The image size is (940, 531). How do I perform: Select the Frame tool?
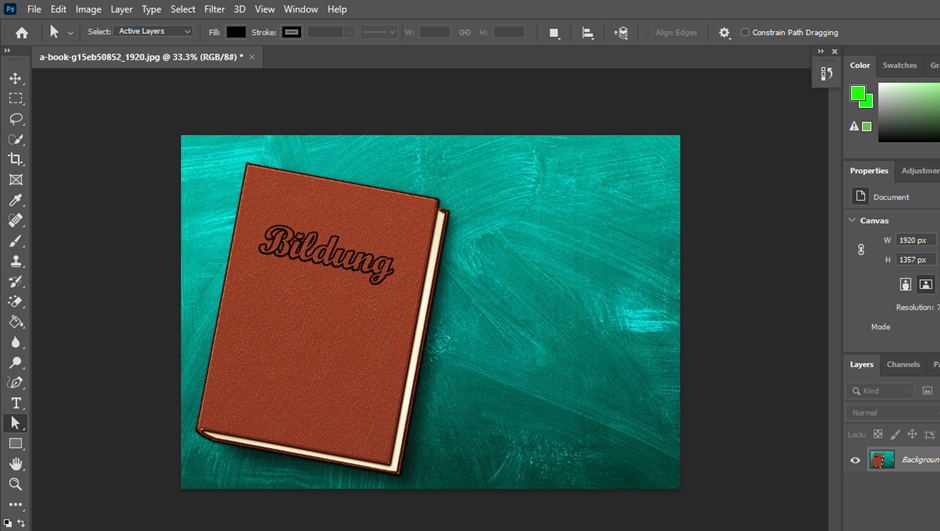tap(16, 180)
